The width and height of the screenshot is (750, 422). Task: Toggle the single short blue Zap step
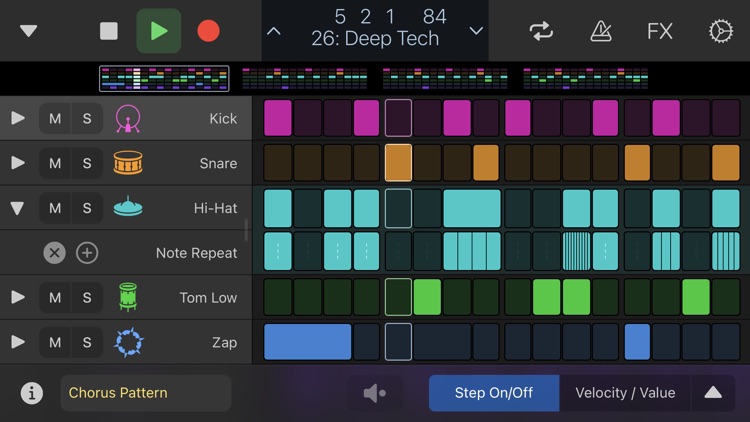[x=638, y=342]
